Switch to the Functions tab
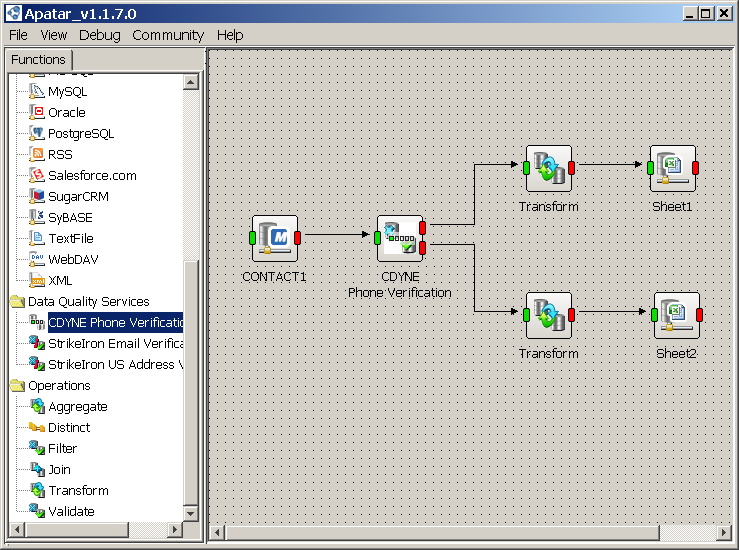739x550 pixels. pyautogui.click(x=38, y=60)
